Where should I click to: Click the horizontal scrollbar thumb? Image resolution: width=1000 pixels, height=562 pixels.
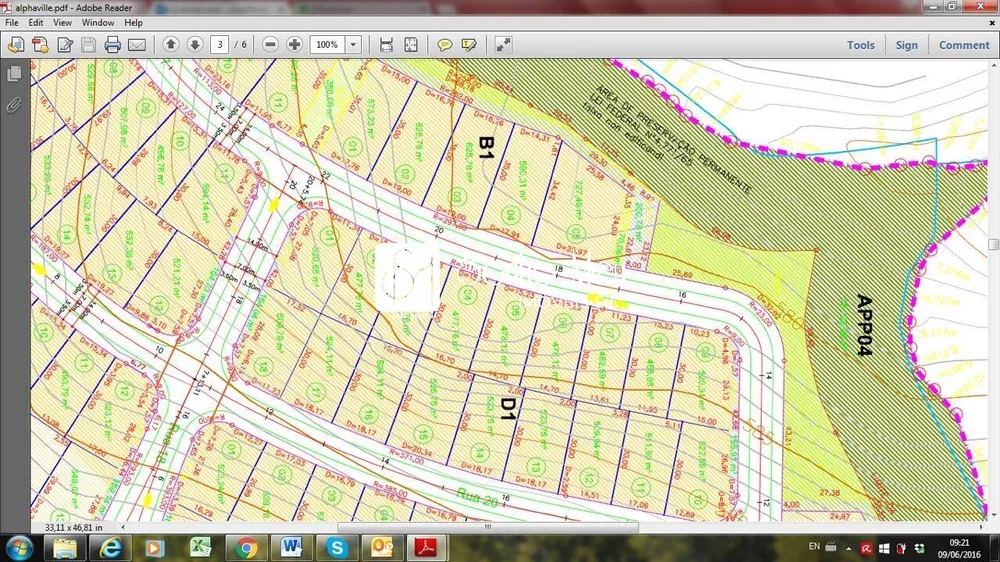coord(488,528)
